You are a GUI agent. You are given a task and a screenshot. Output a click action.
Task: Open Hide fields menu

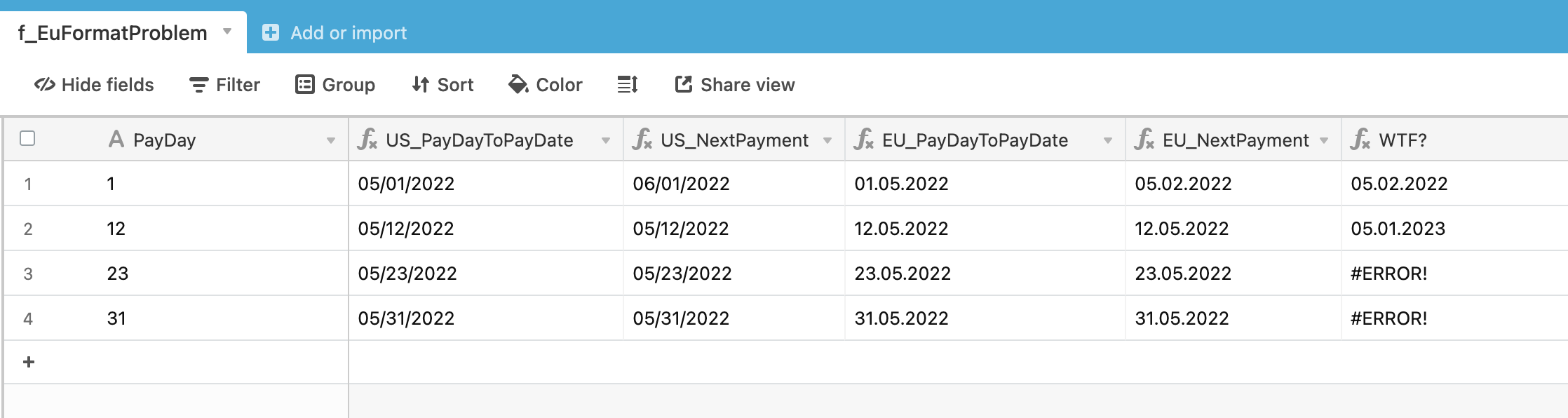(94, 85)
